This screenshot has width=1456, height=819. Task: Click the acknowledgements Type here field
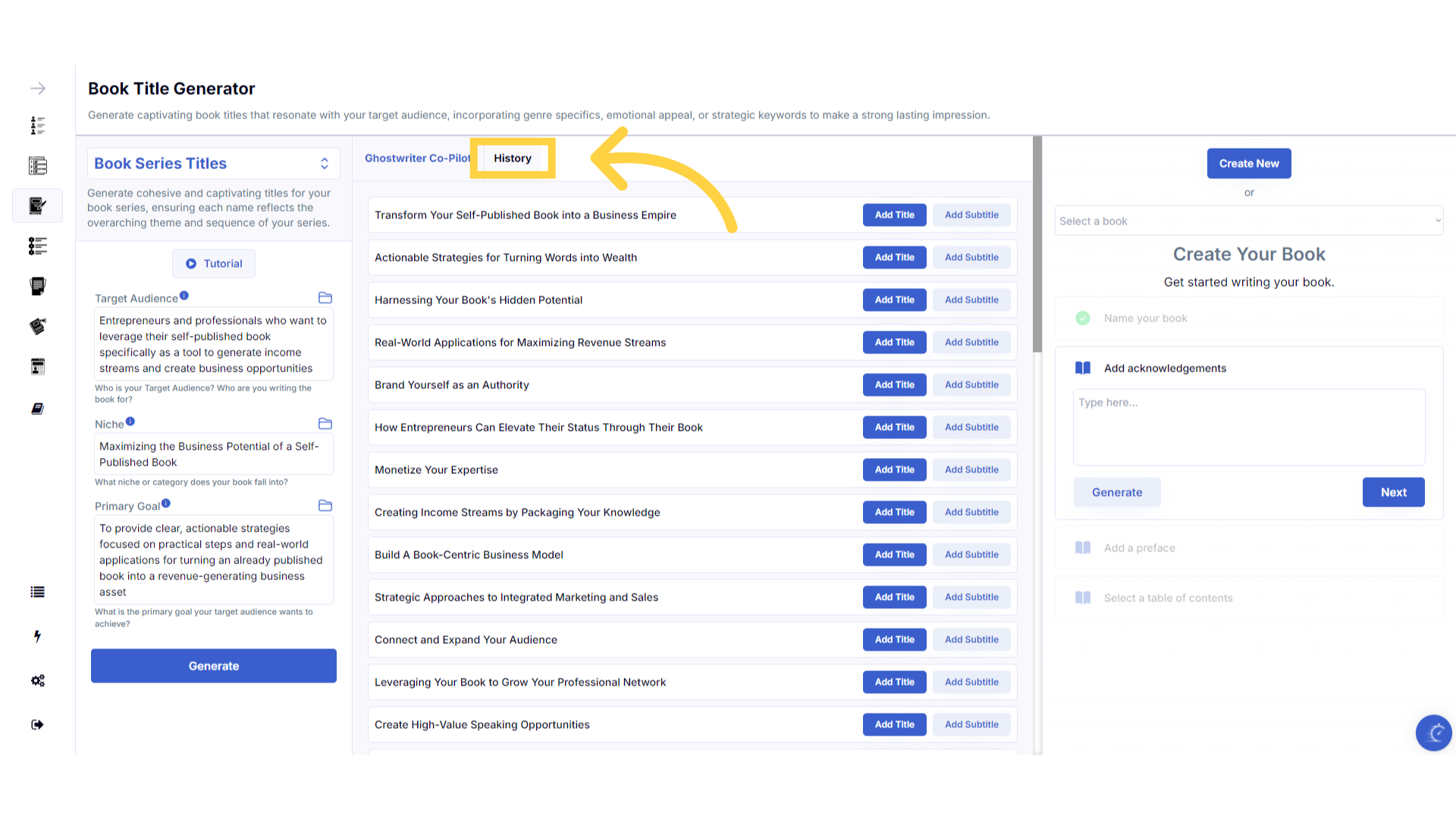1249,427
